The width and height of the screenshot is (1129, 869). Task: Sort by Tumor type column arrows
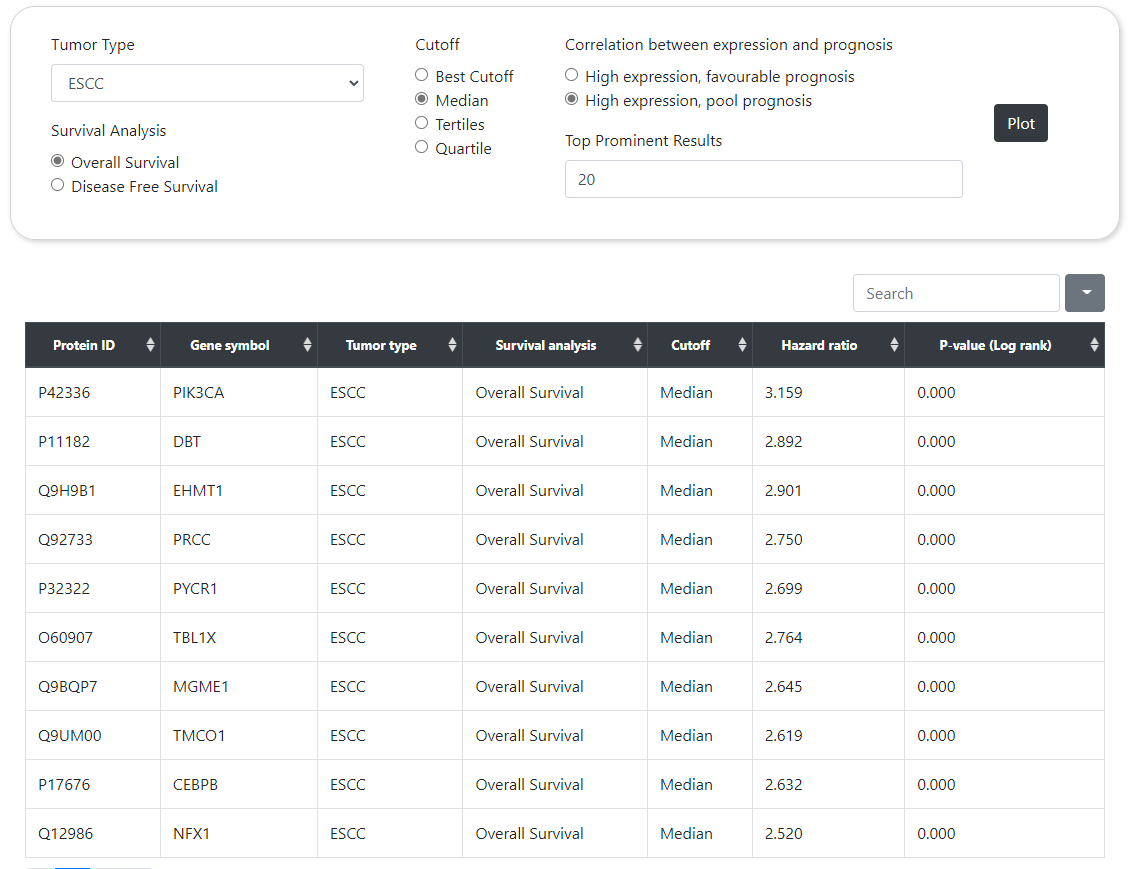[x=452, y=345]
